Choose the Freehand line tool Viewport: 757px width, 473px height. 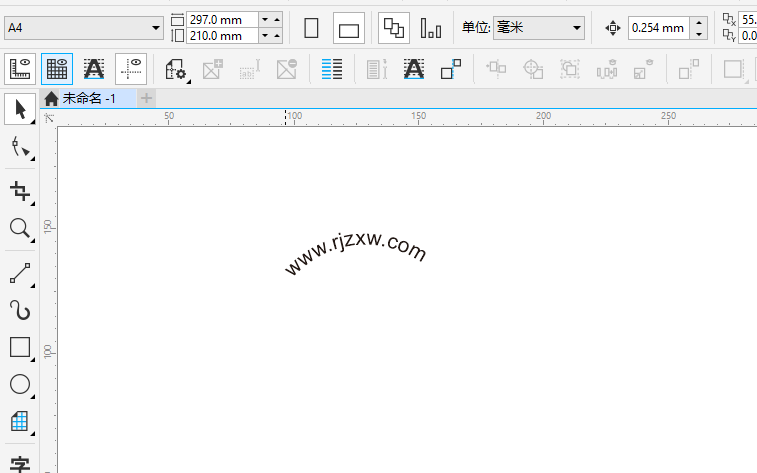coord(20,271)
